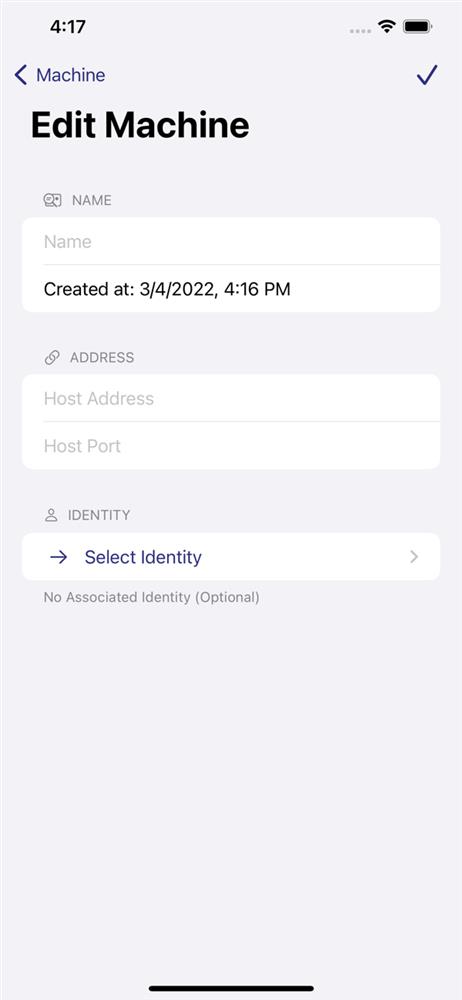Click the 4:17 clock in the status bar

[68, 27]
